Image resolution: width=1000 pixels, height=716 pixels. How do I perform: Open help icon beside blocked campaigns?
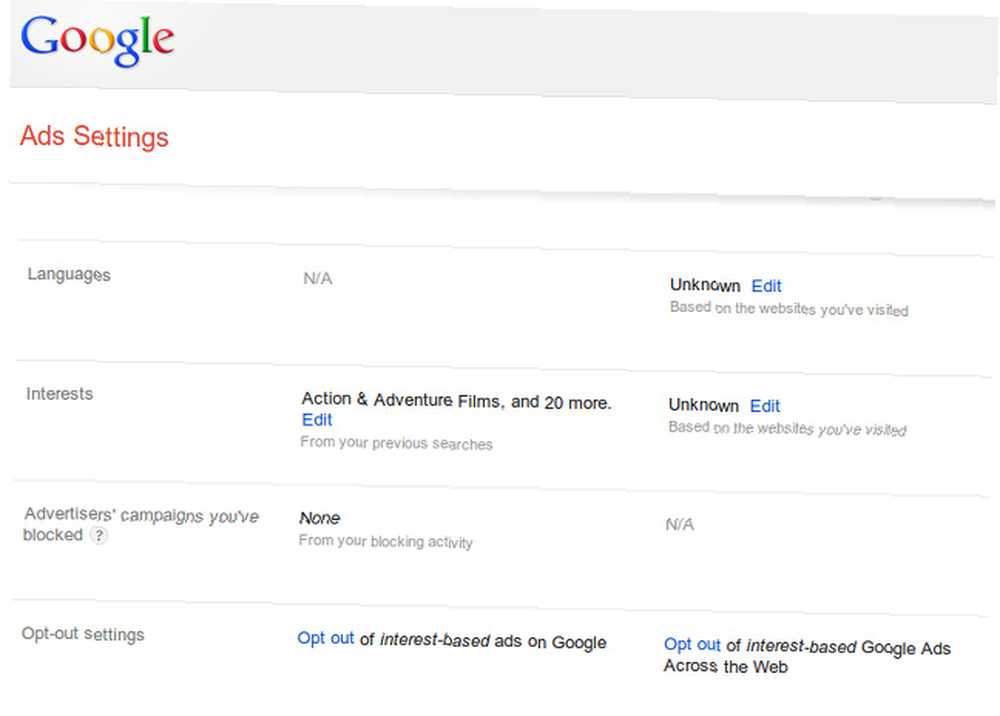(x=98, y=535)
